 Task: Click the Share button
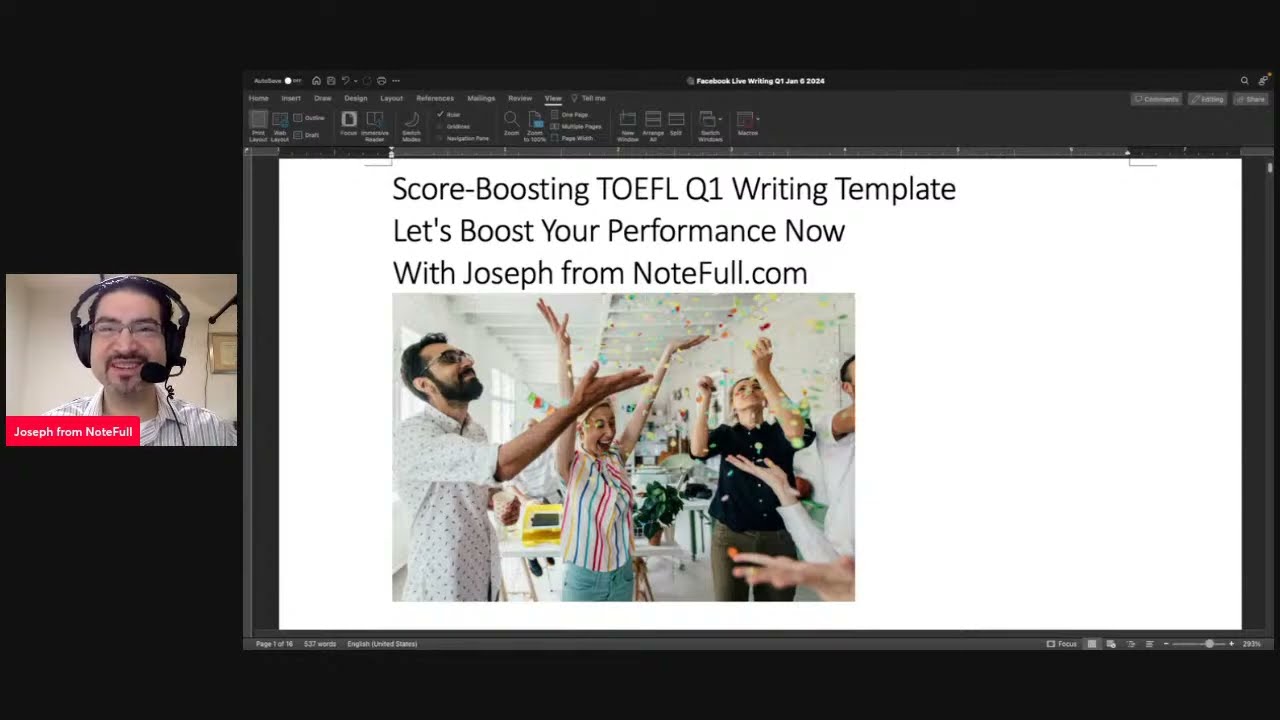click(1251, 99)
